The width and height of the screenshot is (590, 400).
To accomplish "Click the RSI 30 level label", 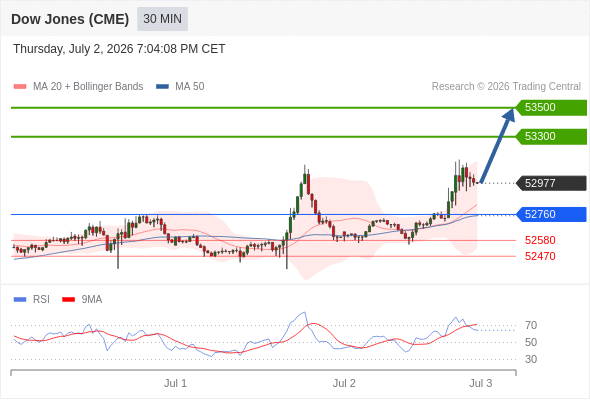I will pyautogui.click(x=531, y=359).
